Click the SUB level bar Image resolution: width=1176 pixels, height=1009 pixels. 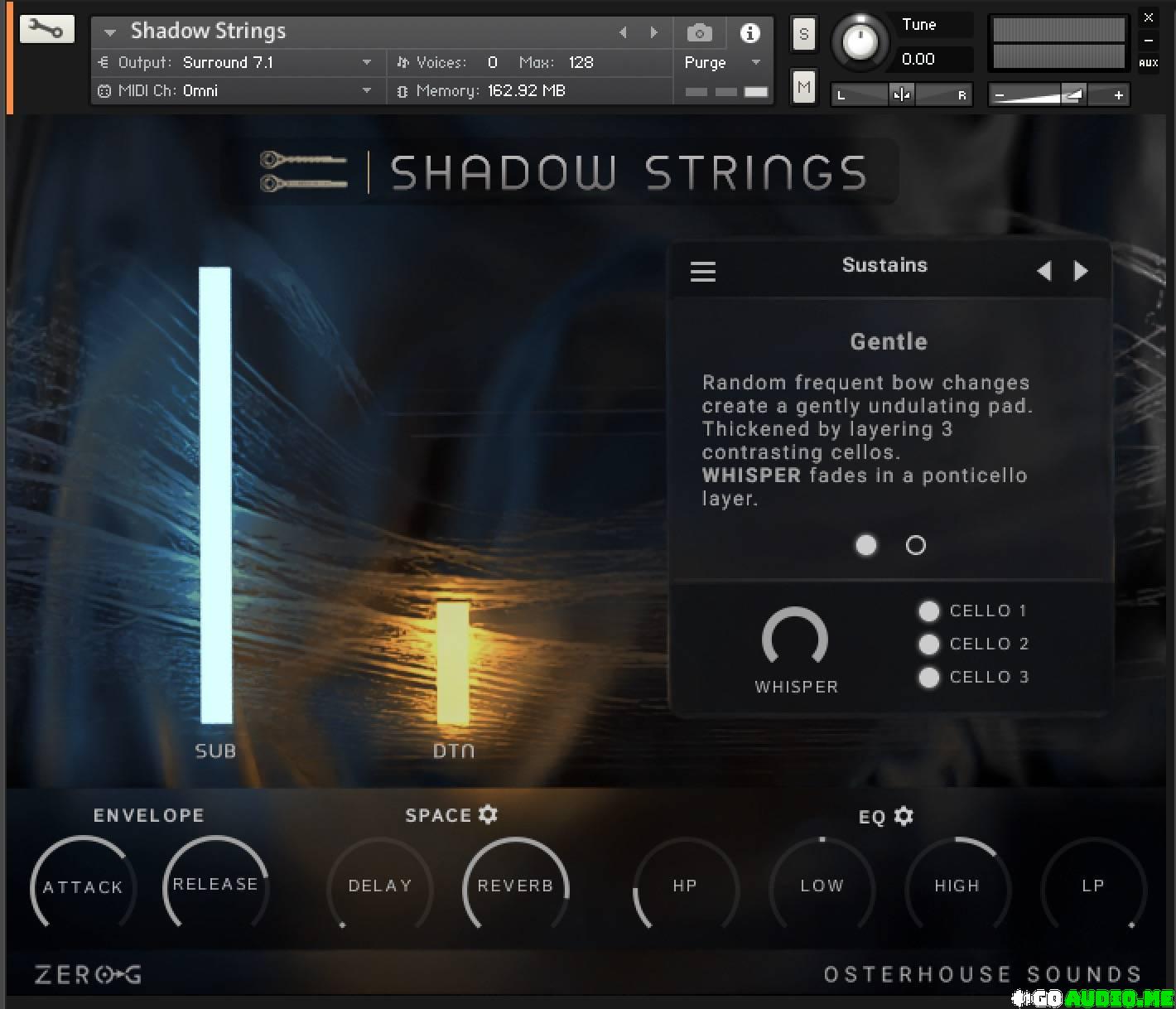tap(215, 495)
